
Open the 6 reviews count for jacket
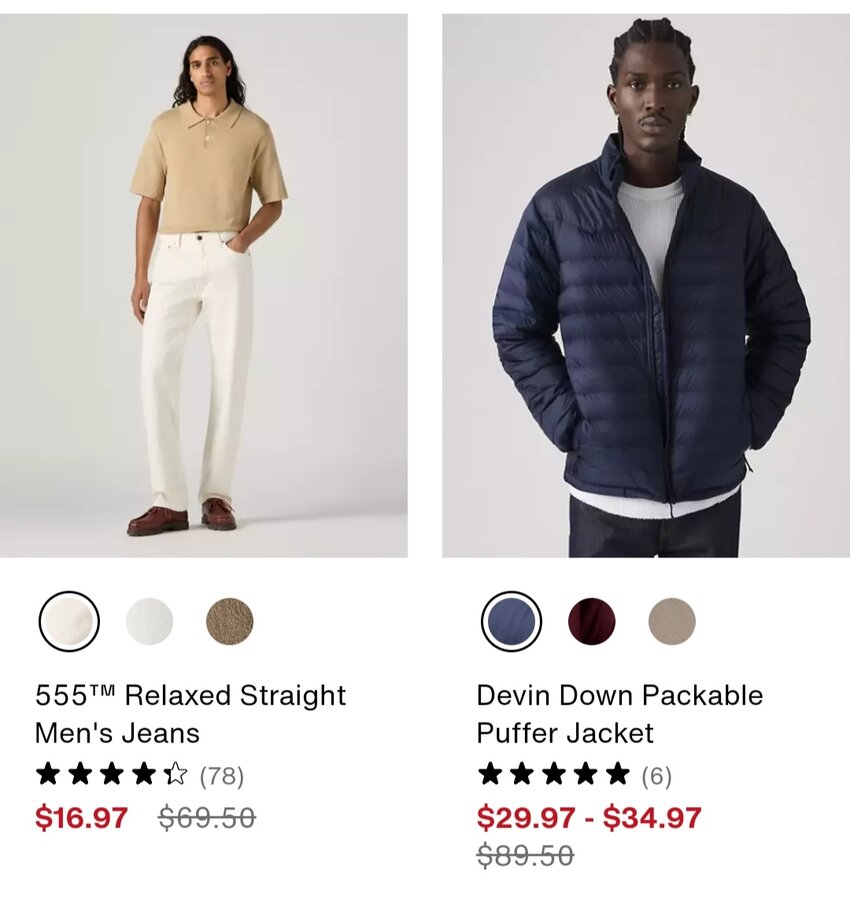pyautogui.click(x=657, y=775)
